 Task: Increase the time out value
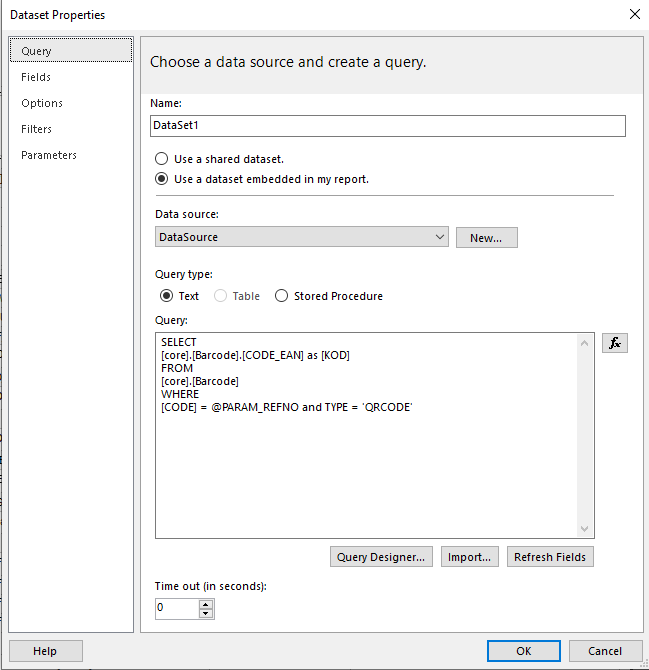(206, 604)
